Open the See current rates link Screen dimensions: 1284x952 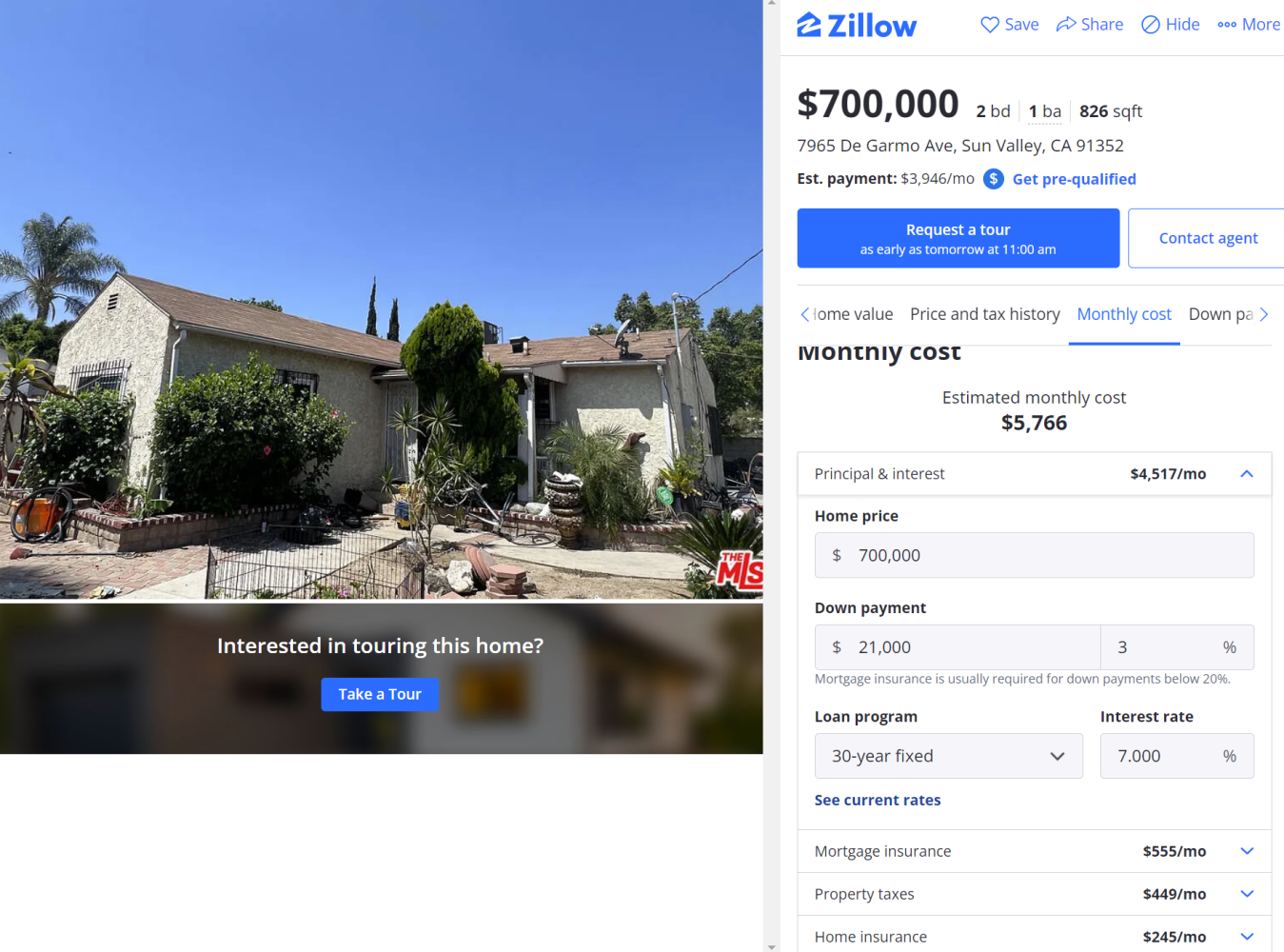point(878,801)
